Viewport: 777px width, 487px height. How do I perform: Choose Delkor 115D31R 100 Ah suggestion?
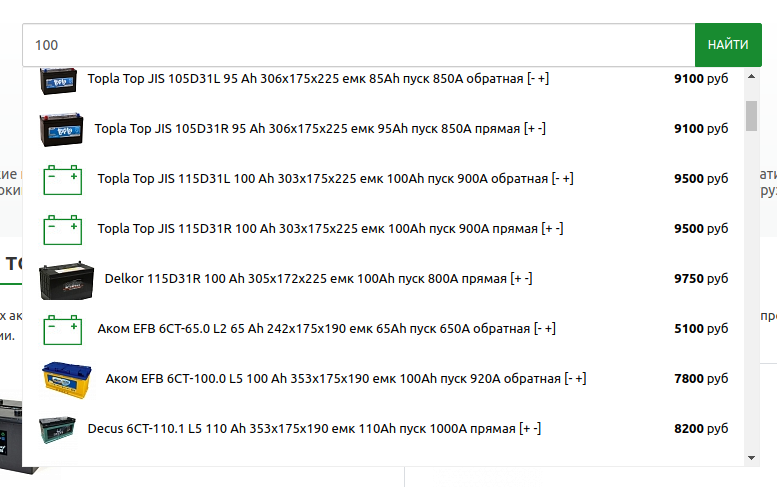point(318,279)
